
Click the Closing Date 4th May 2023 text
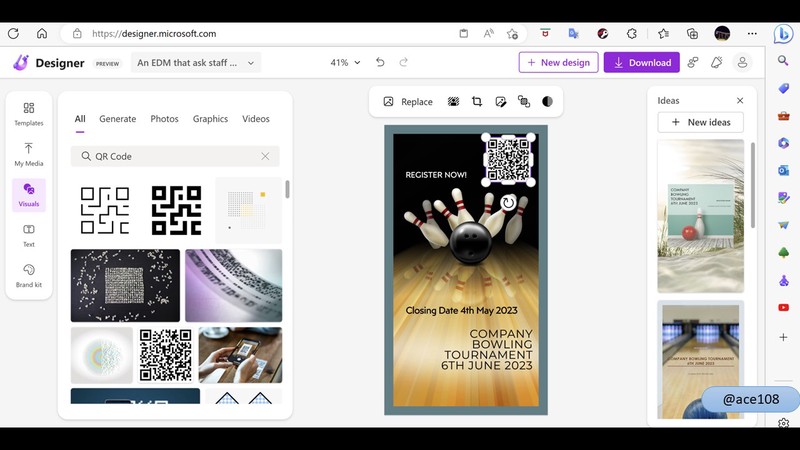(461, 310)
